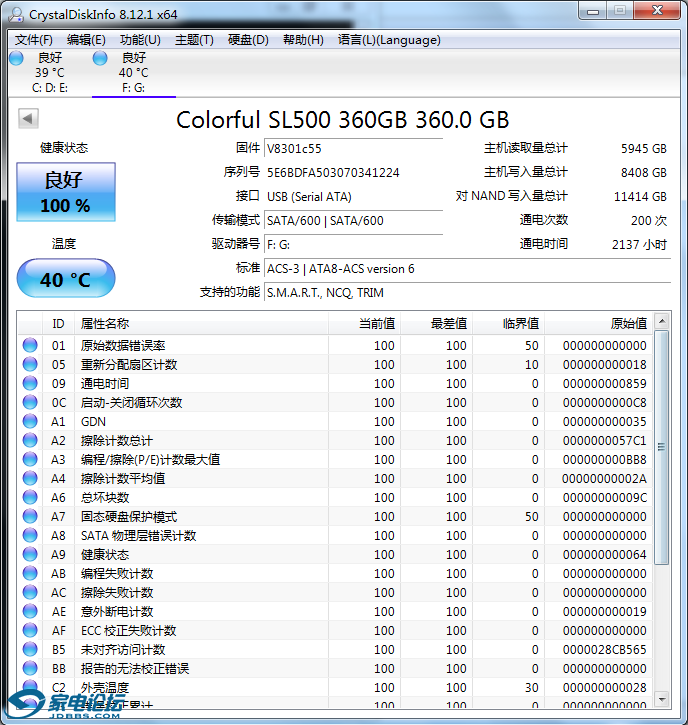
Task: Click the CrystalDiskInfo title bar app icon
Action: [16, 14]
